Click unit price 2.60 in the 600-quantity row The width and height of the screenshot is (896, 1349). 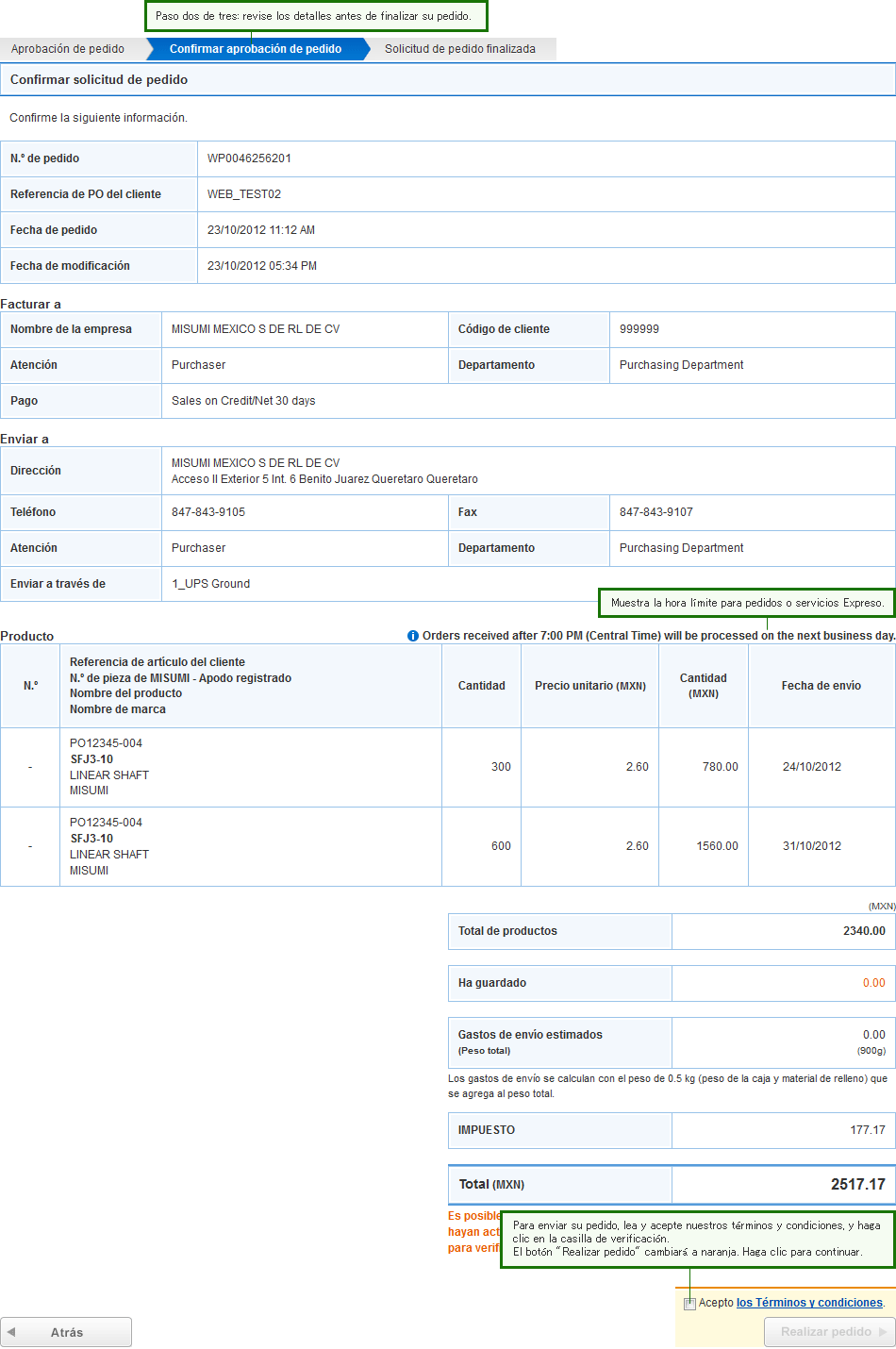click(638, 846)
